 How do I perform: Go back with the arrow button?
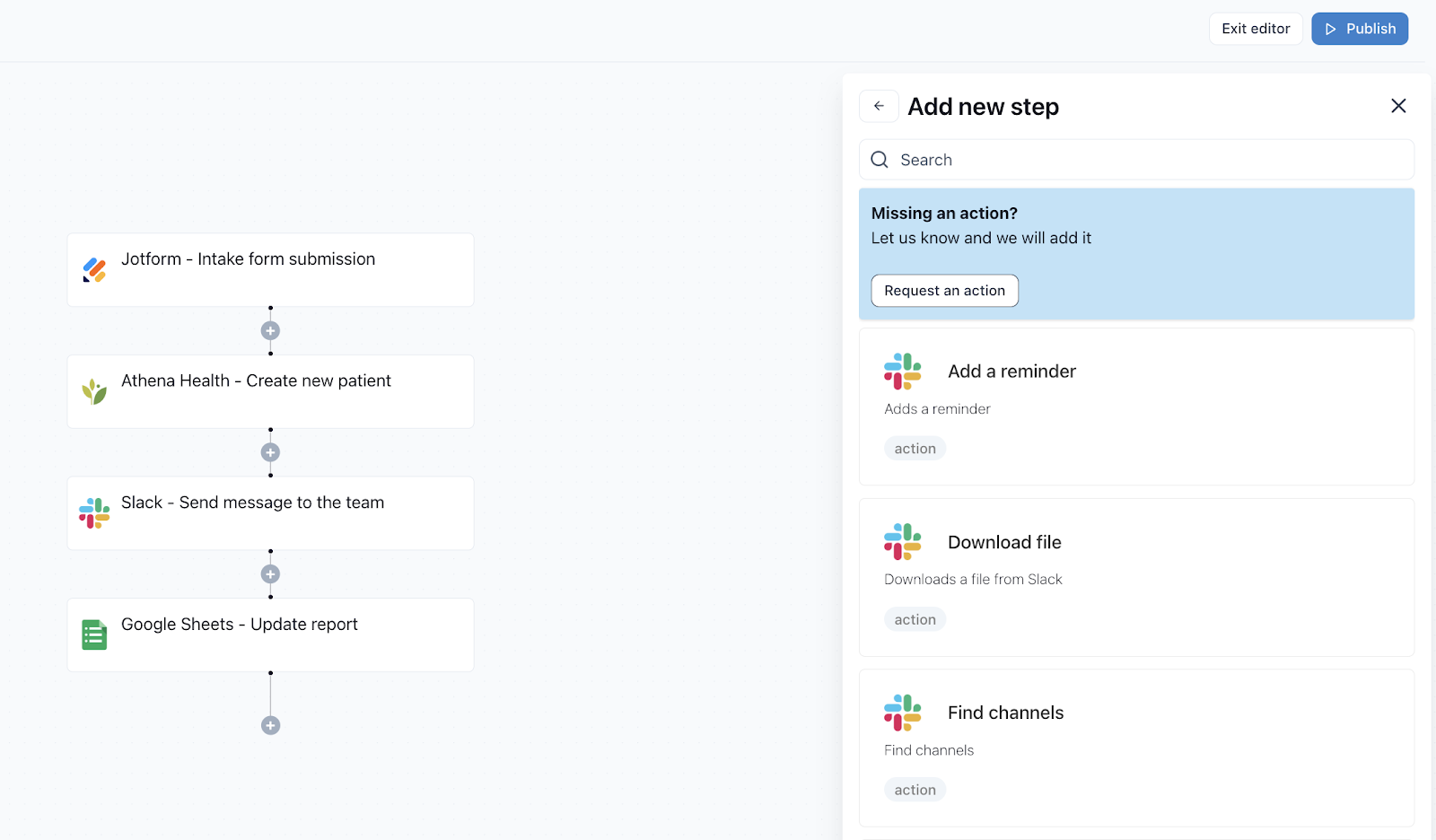(879, 106)
